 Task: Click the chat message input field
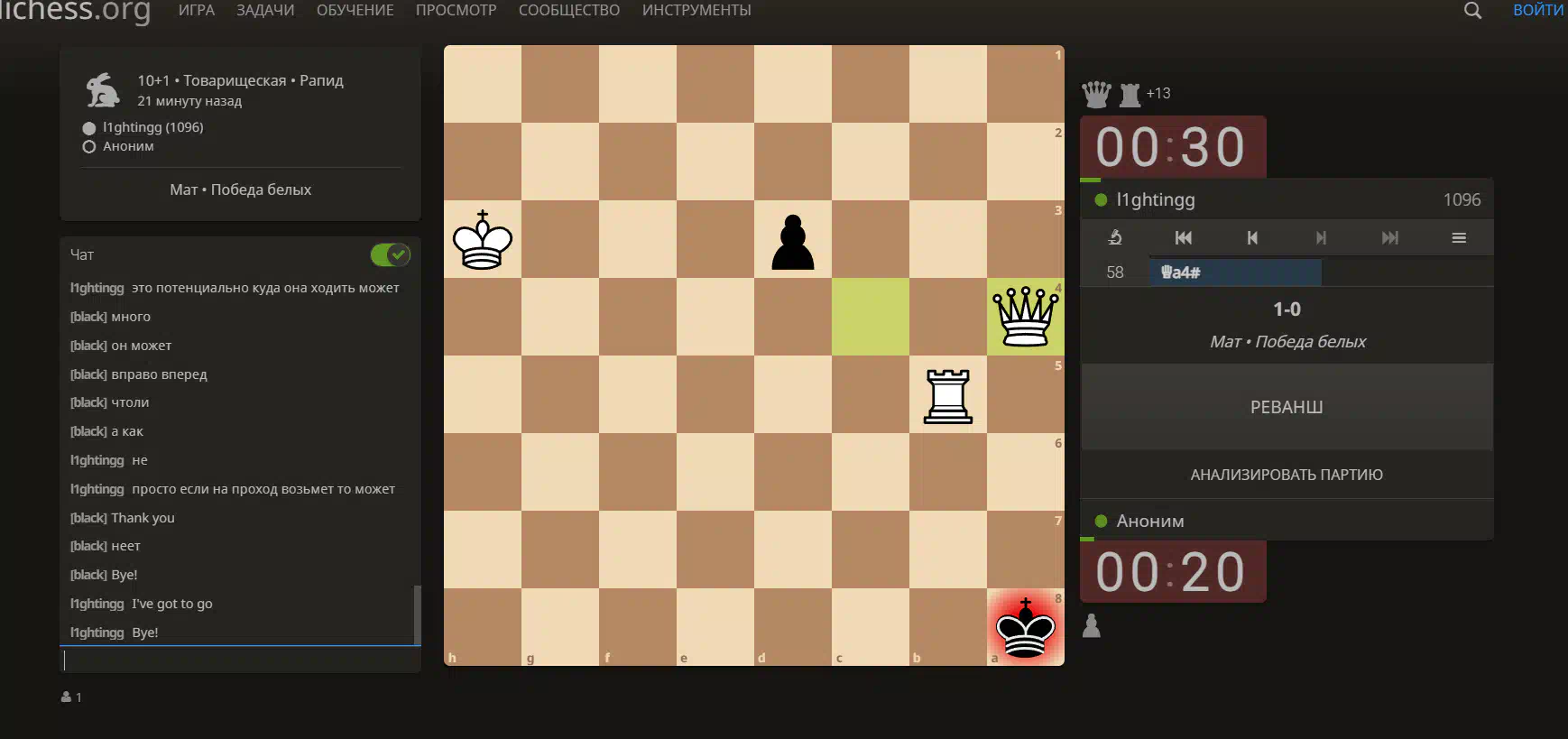(240, 660)
